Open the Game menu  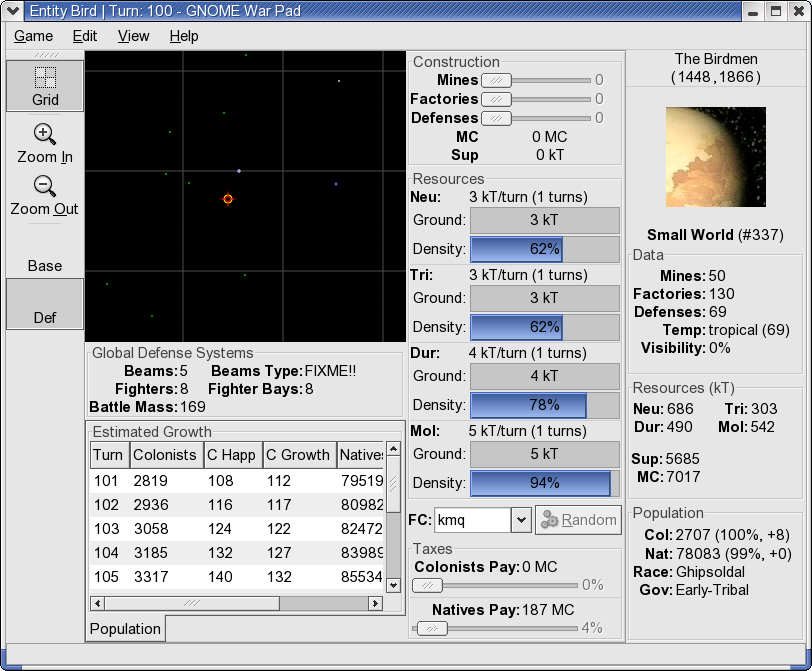tap(33, 36)
